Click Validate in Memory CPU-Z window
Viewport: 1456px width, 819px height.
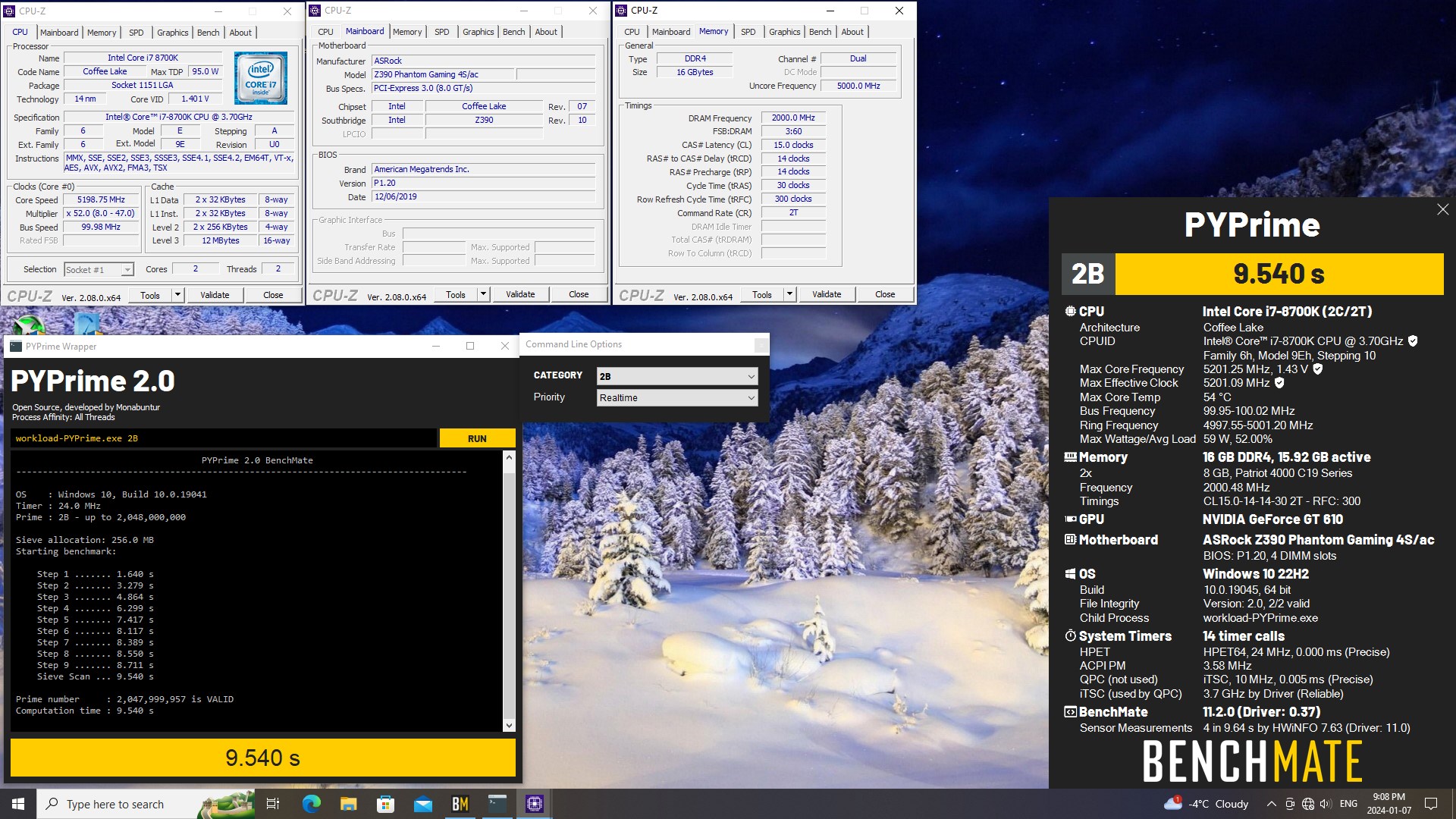pyautogui.click(x=827, y=294)
